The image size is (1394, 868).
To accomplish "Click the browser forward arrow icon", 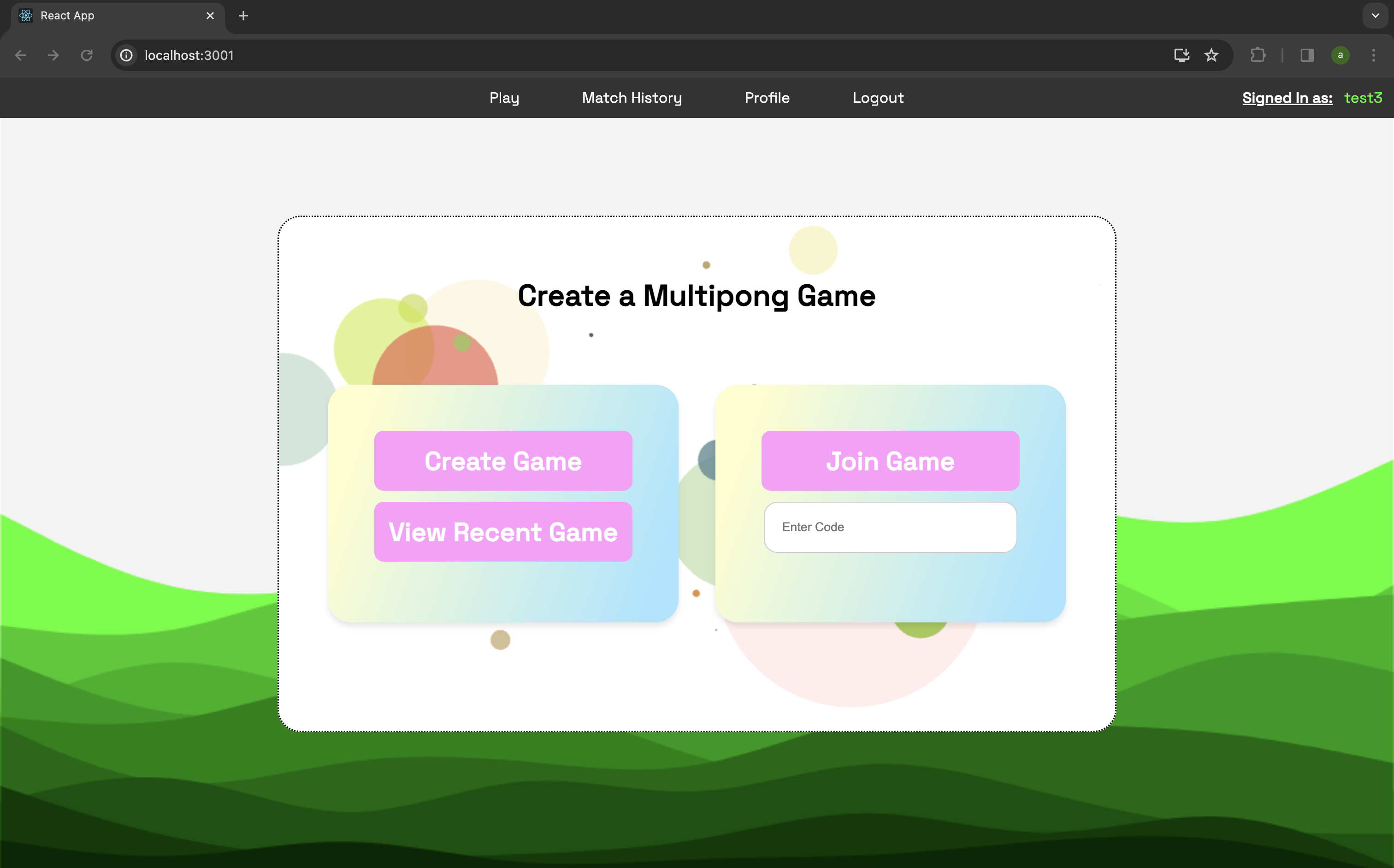I will pos(53,55).
